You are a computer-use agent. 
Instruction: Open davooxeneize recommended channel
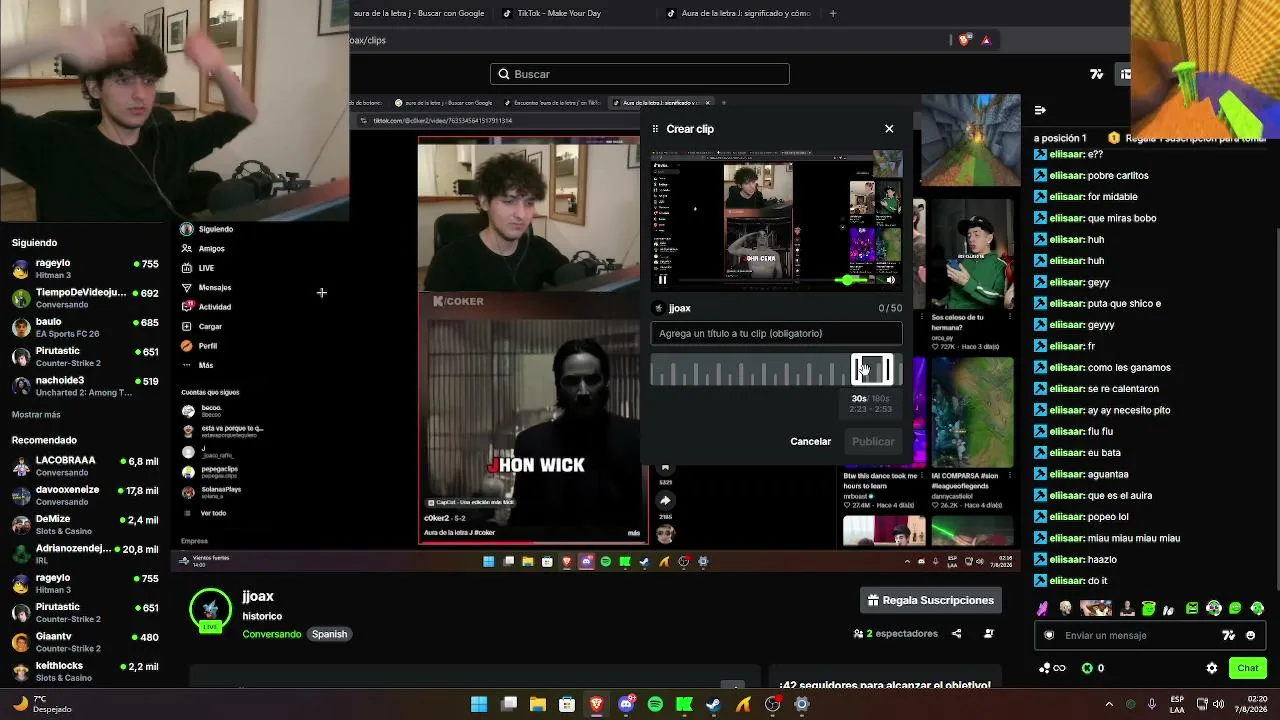click(x=85, y=495)
